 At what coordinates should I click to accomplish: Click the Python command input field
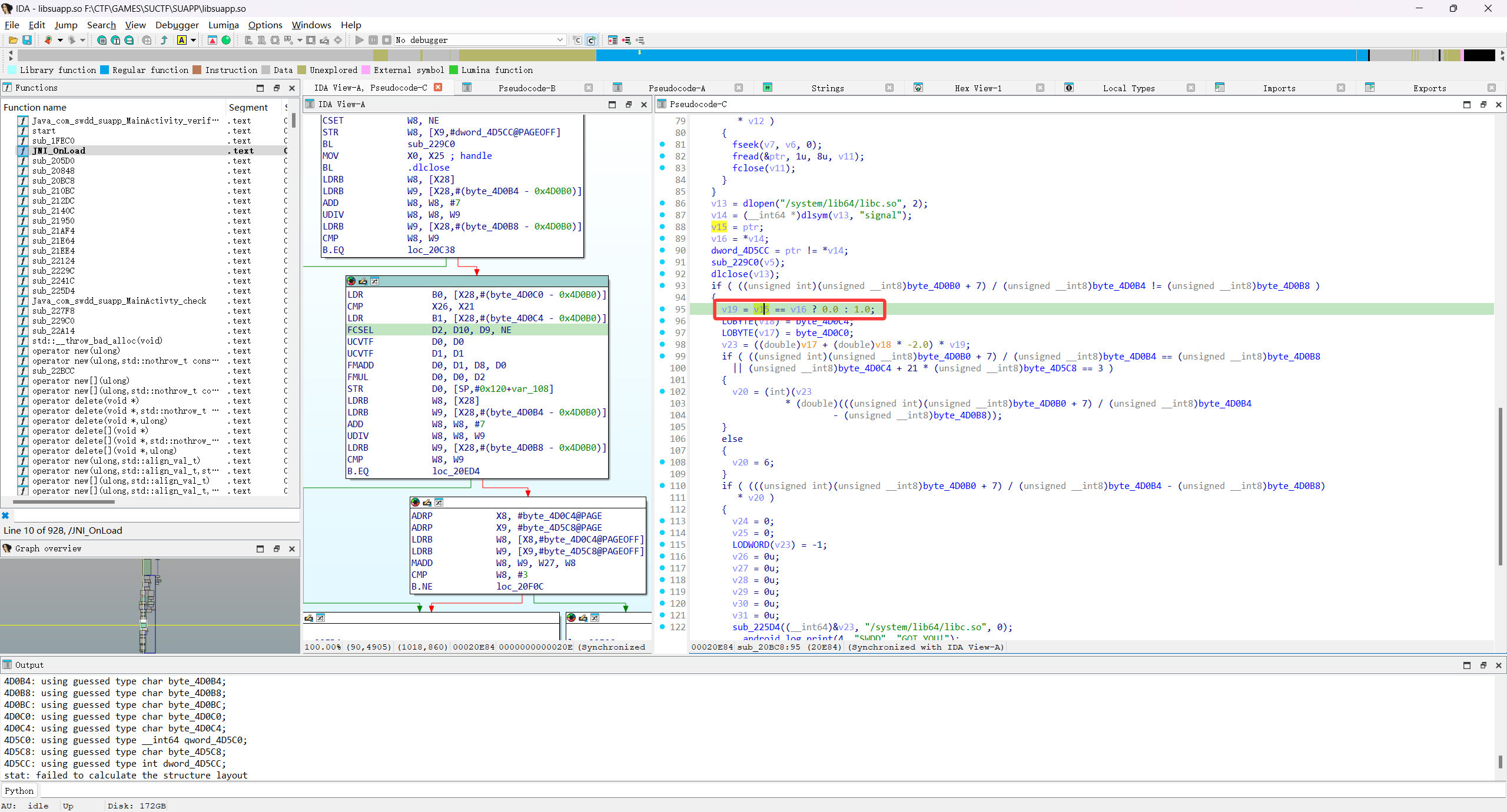coord(771,791)
